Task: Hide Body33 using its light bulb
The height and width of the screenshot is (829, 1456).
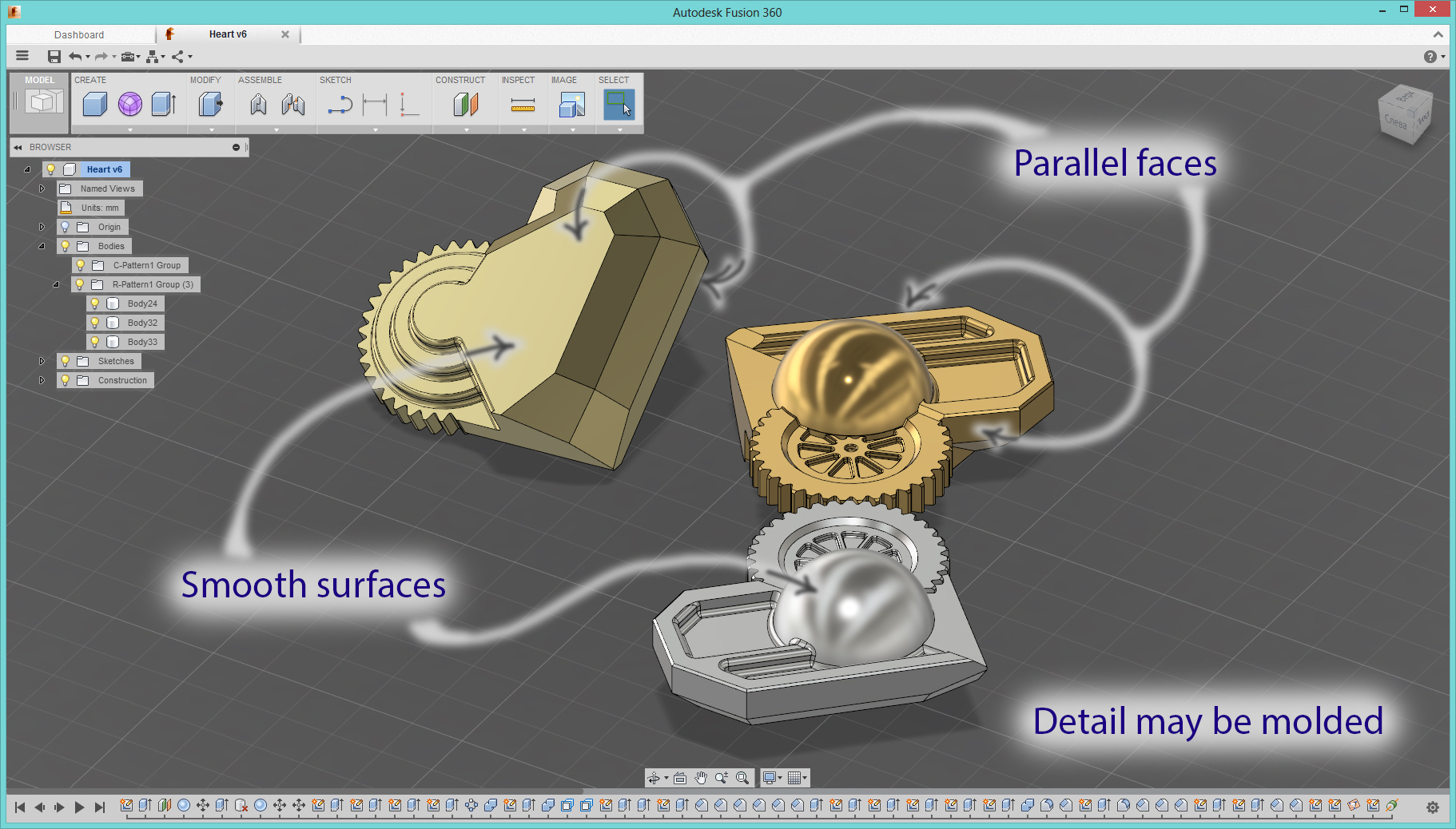Action: coord(94,343)
